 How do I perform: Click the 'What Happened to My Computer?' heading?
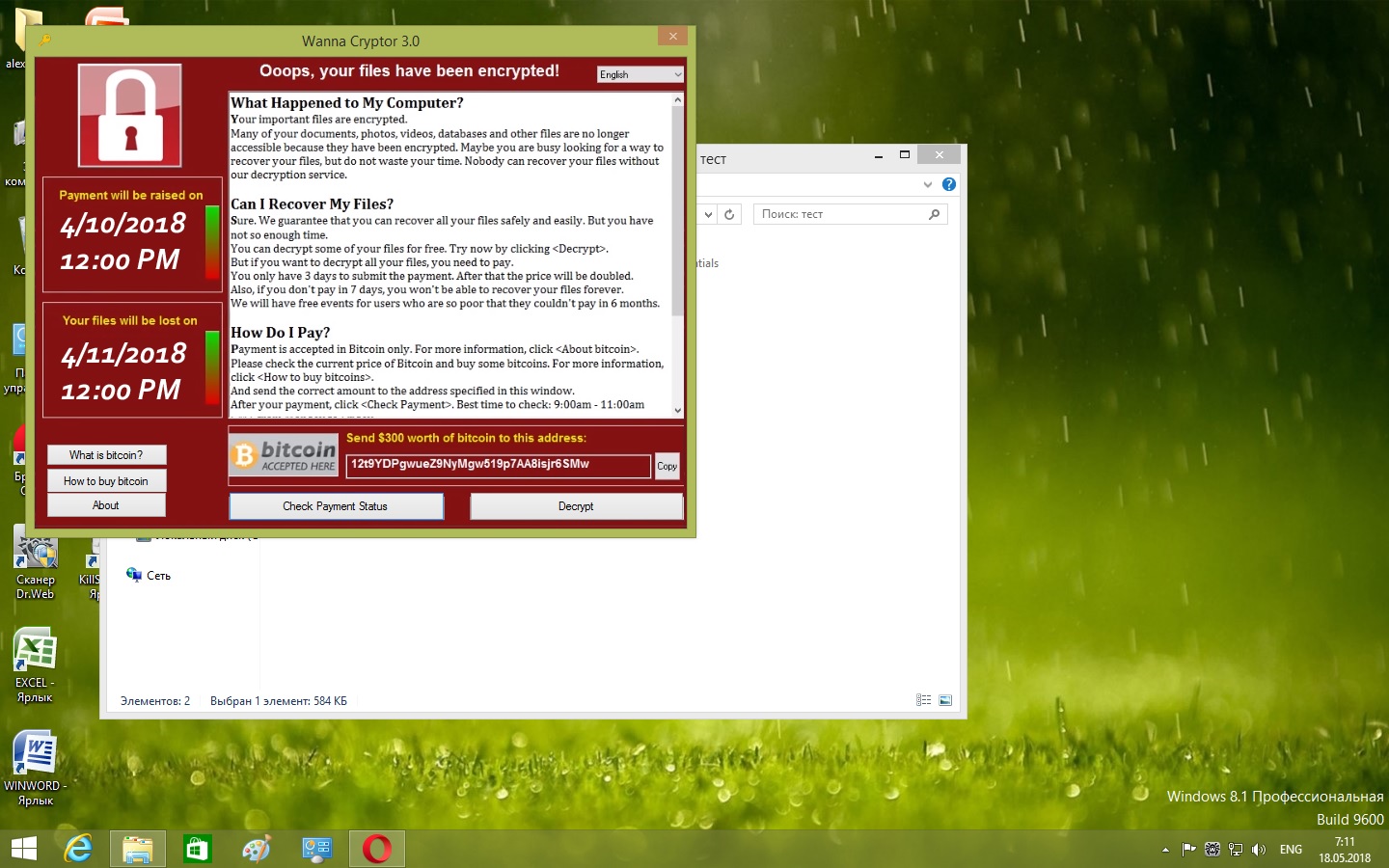click(x=347, y=103)
